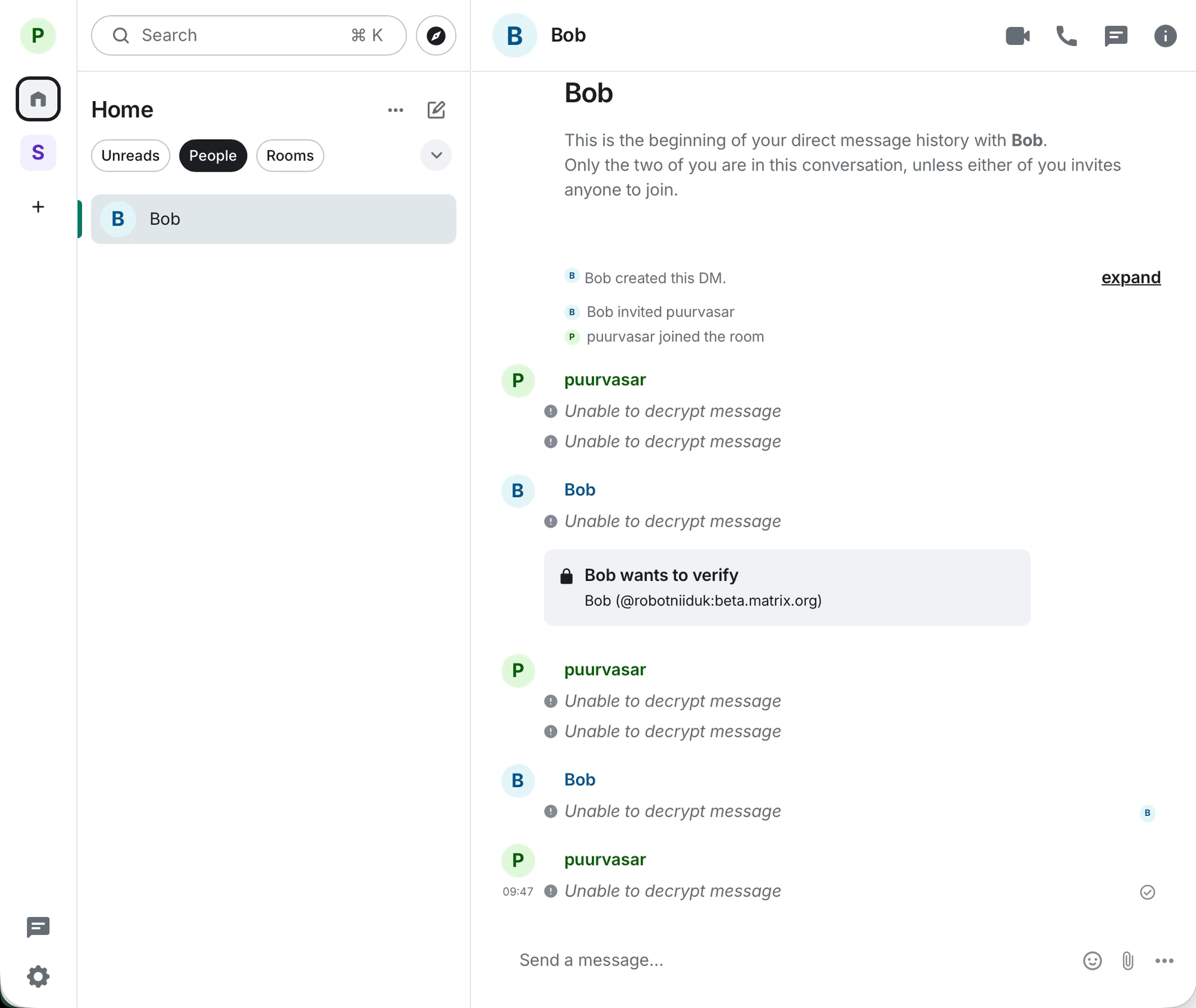The image size is (1196, 1008).
Task: Open the emoji picker in composer
Action: 1092,961
